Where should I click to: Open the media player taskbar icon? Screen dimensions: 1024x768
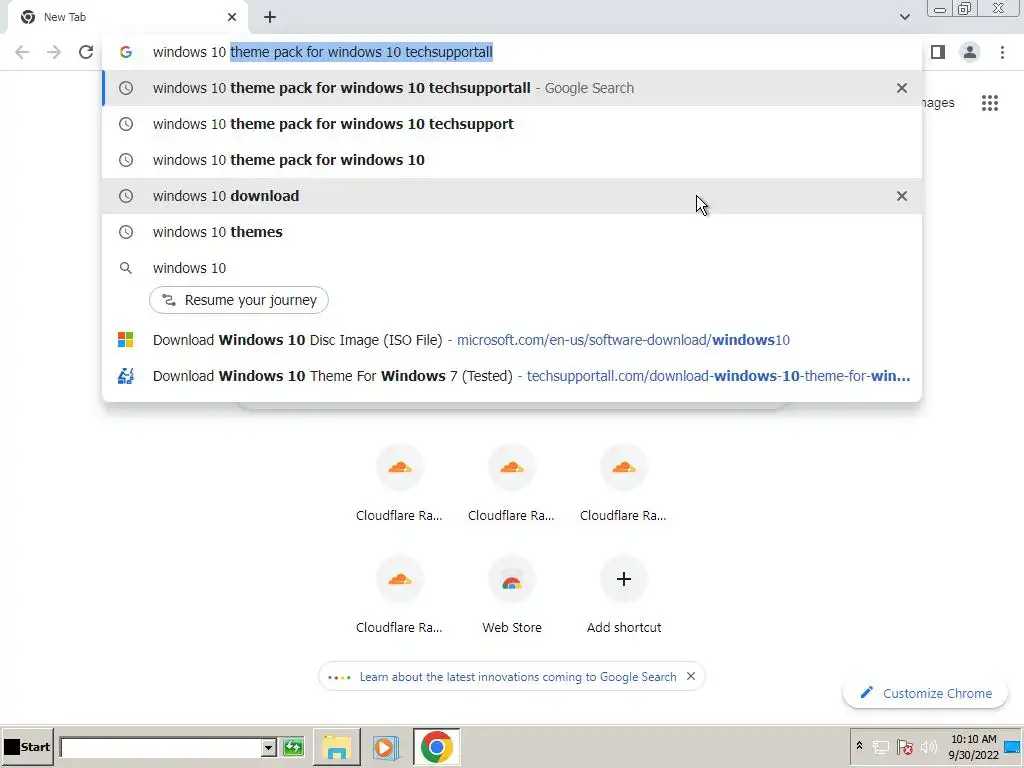point(385,747)
